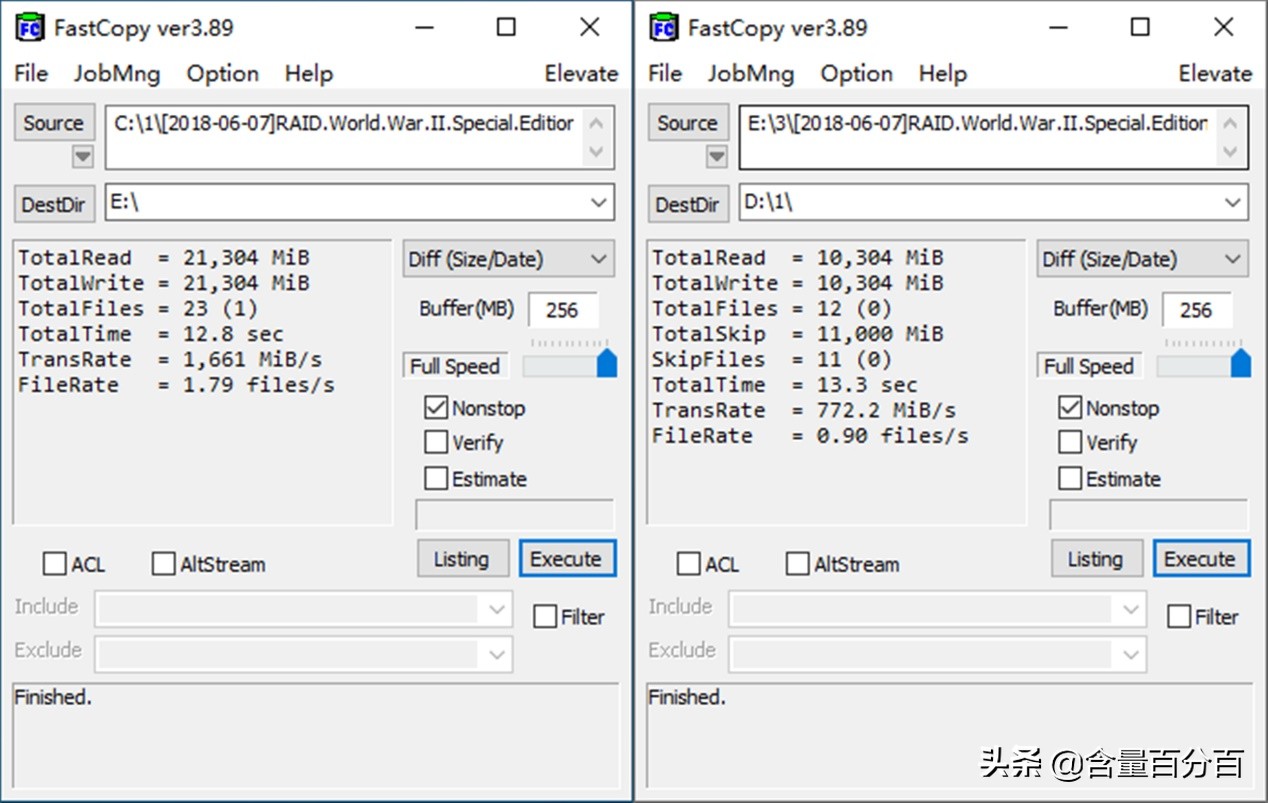Expand Exclude dropdown in right window
The width and height of the screenshot is (1268, 803).
coord(1131,655)
